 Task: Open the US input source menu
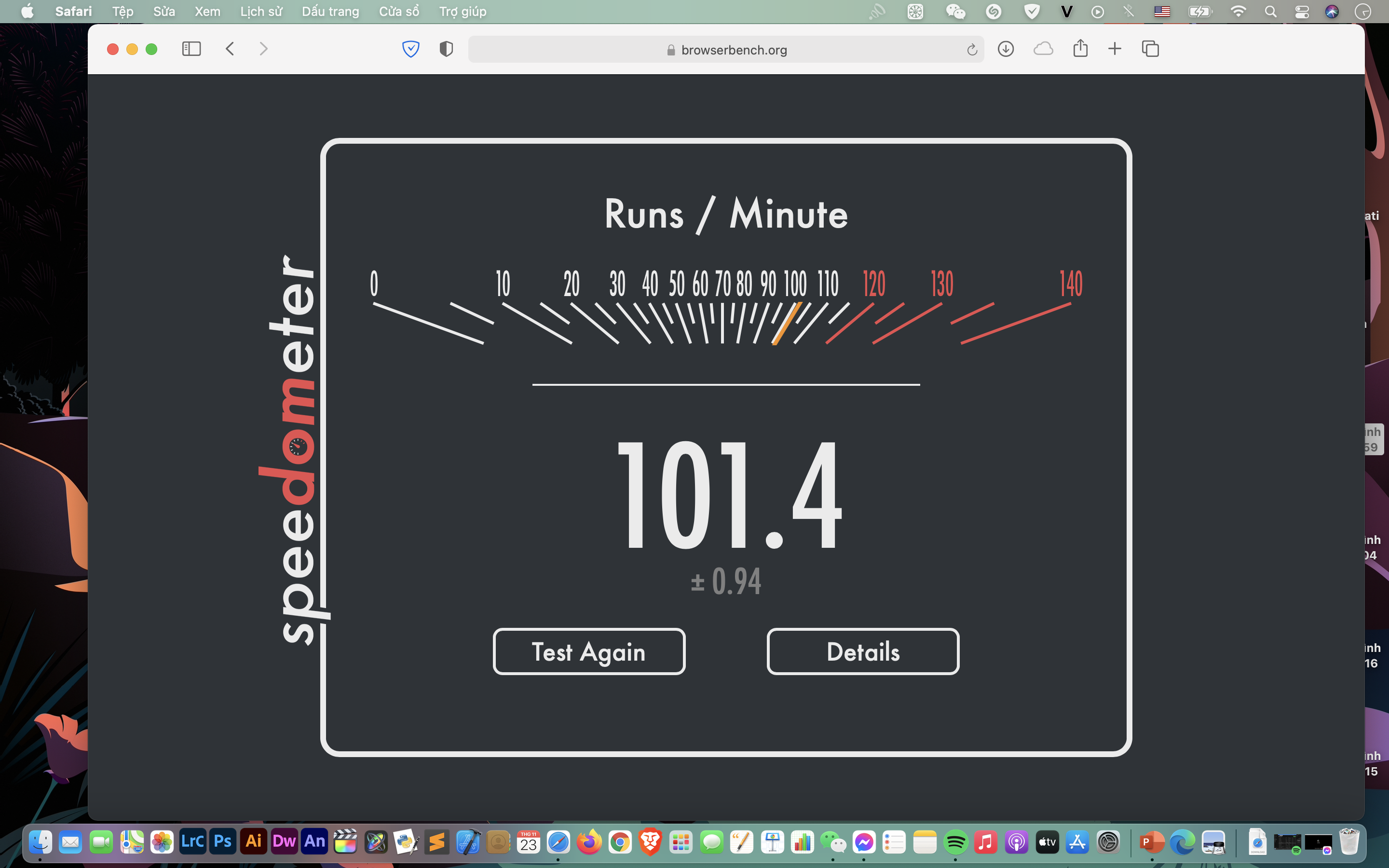1162,12
